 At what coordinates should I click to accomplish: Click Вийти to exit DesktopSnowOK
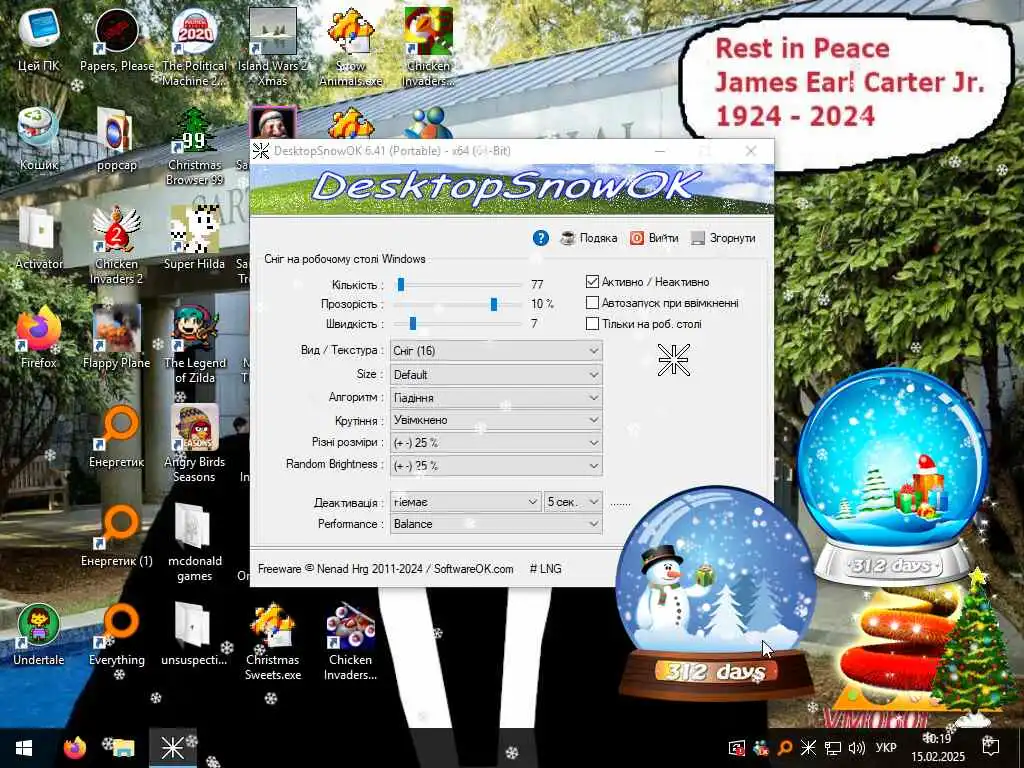point(654,238)
